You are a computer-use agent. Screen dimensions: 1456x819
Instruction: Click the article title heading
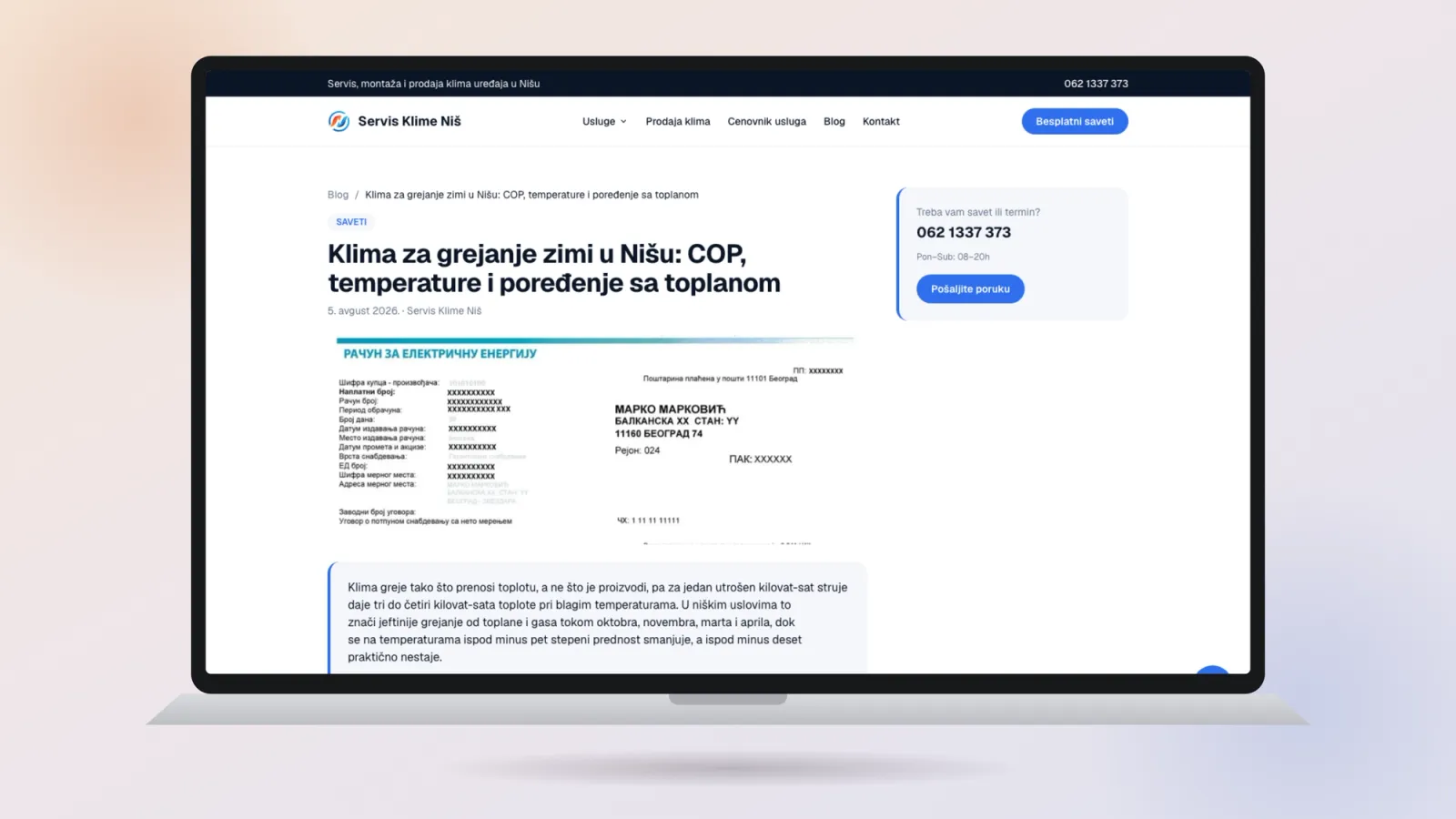click(554, 268)
